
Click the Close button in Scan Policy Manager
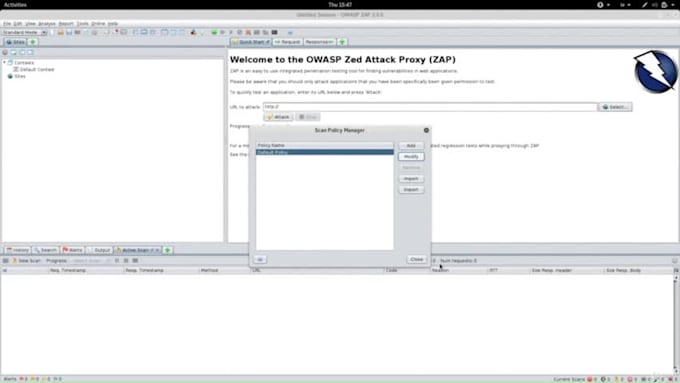tap(416, 259)
